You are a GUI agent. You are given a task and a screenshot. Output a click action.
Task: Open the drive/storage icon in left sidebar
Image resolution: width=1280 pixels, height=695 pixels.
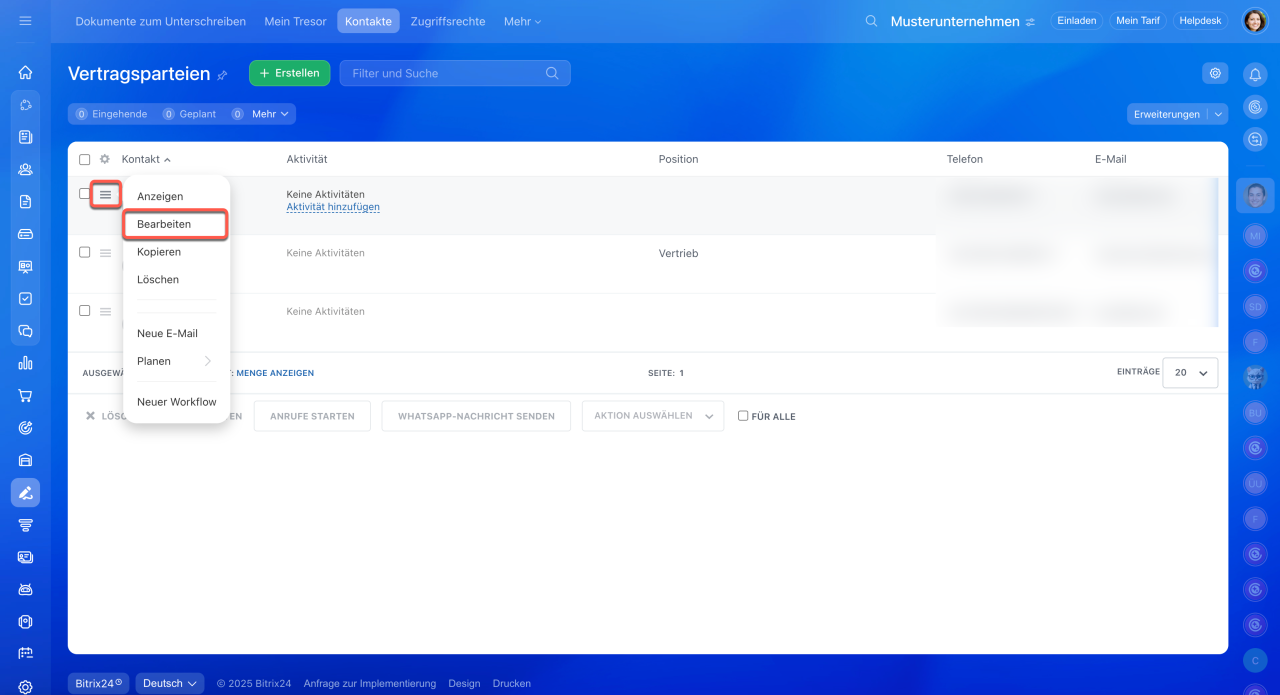(x=25, y=234)
